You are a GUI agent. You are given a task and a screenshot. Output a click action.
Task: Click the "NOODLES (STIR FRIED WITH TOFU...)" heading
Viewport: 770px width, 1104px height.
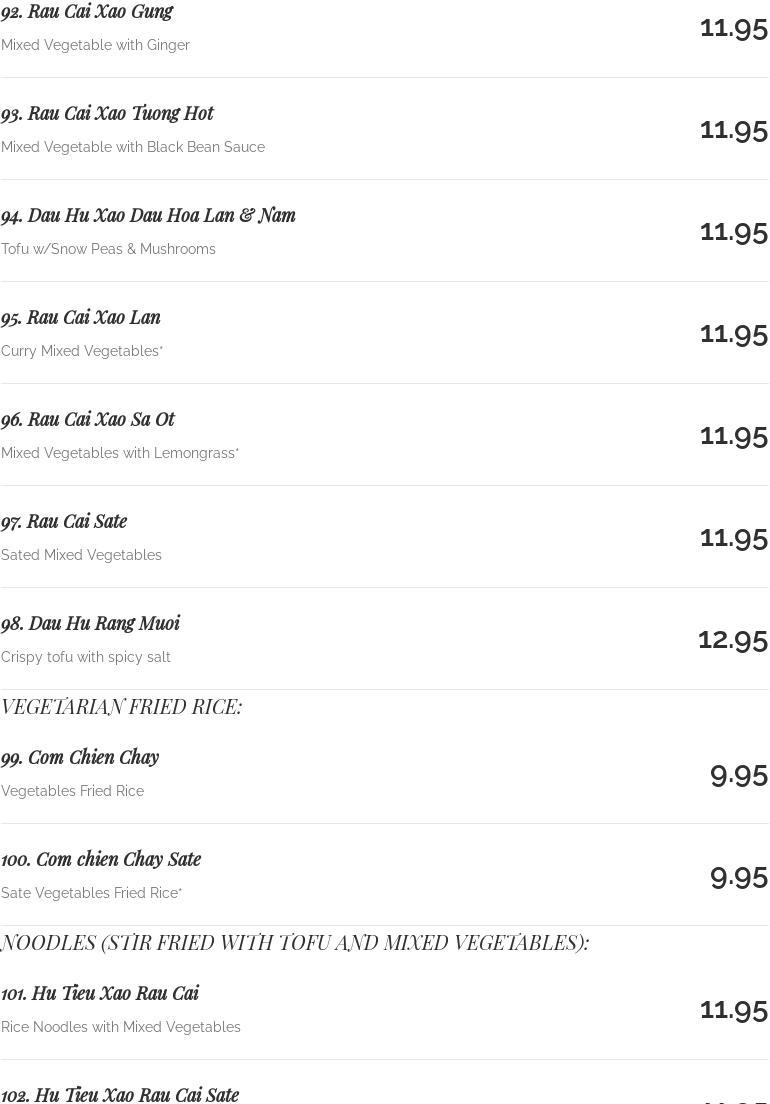[295, 943]
